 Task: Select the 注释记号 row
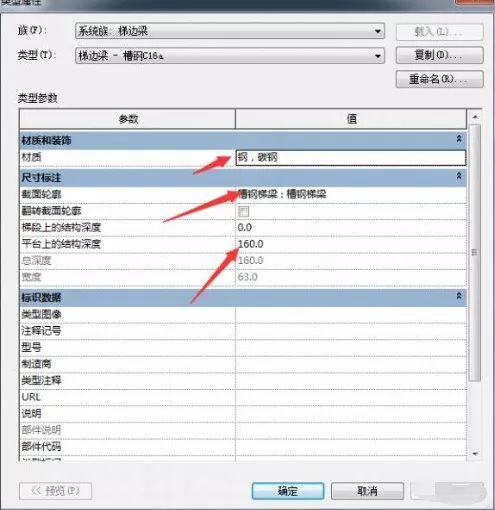(x=243, y=331)
